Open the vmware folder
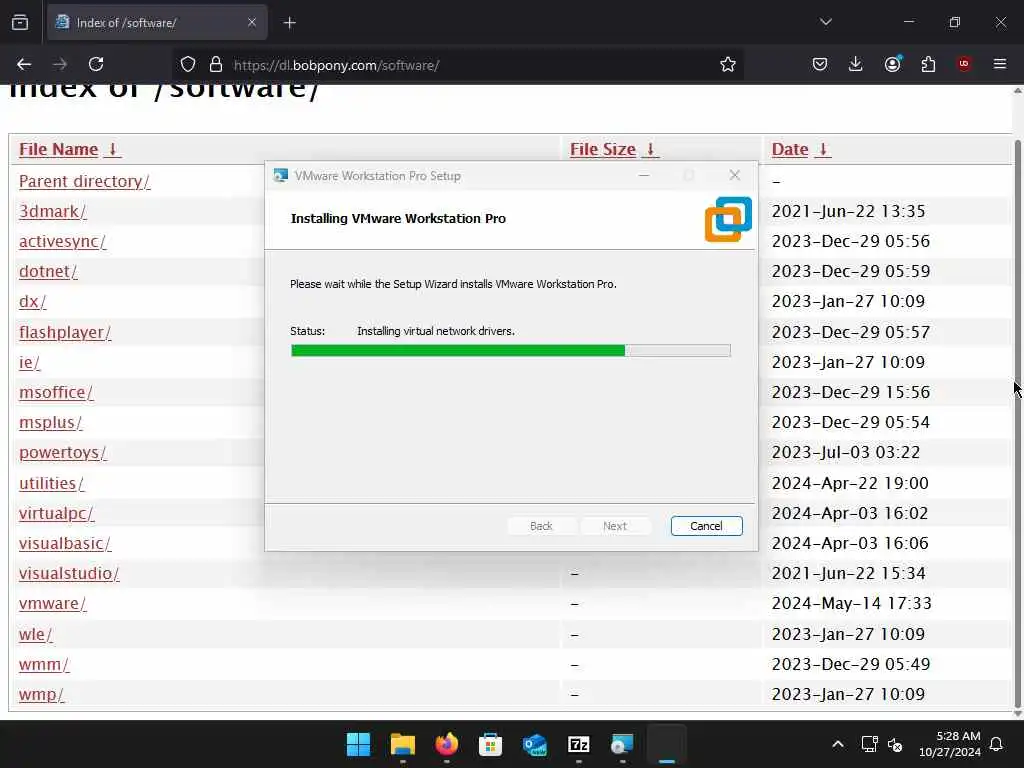Viewport: 1024px width, 768px height. pos(52,603)
